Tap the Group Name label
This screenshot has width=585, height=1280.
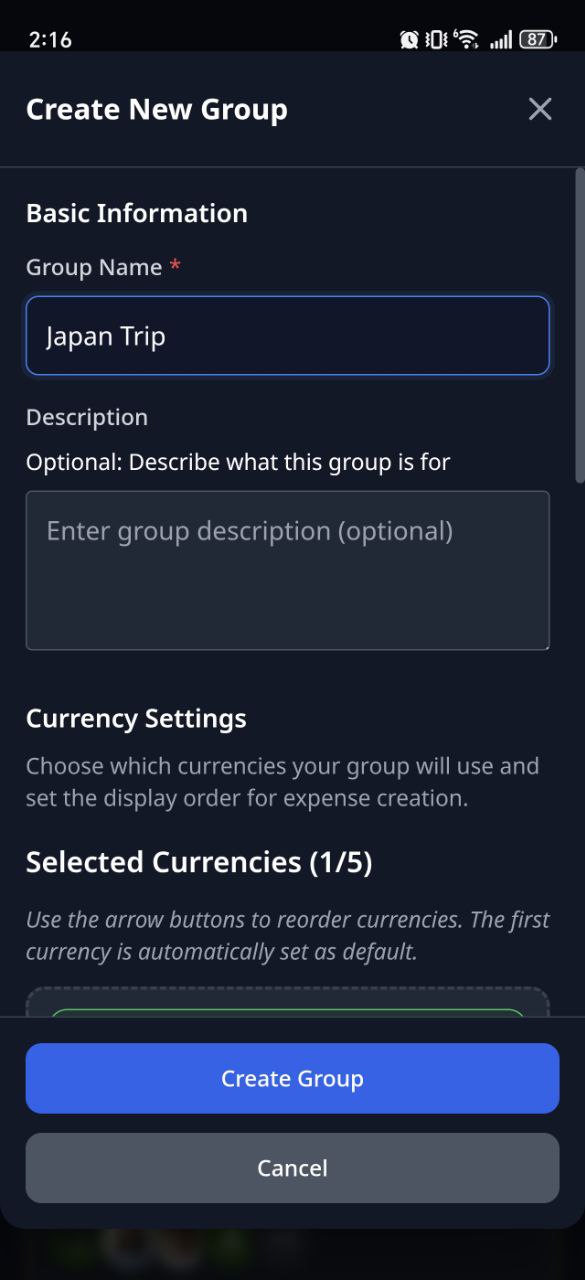click(92, 267)
